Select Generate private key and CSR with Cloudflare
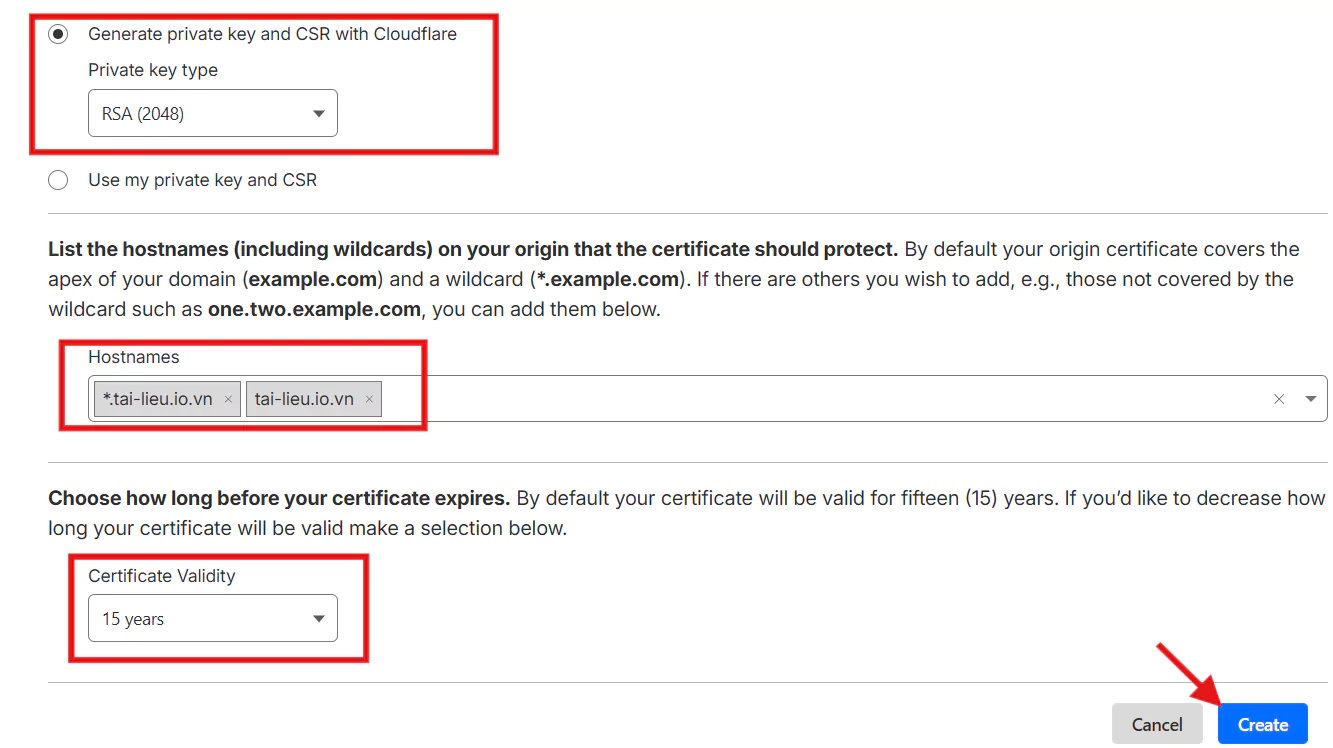 click(x=59, y=34)
